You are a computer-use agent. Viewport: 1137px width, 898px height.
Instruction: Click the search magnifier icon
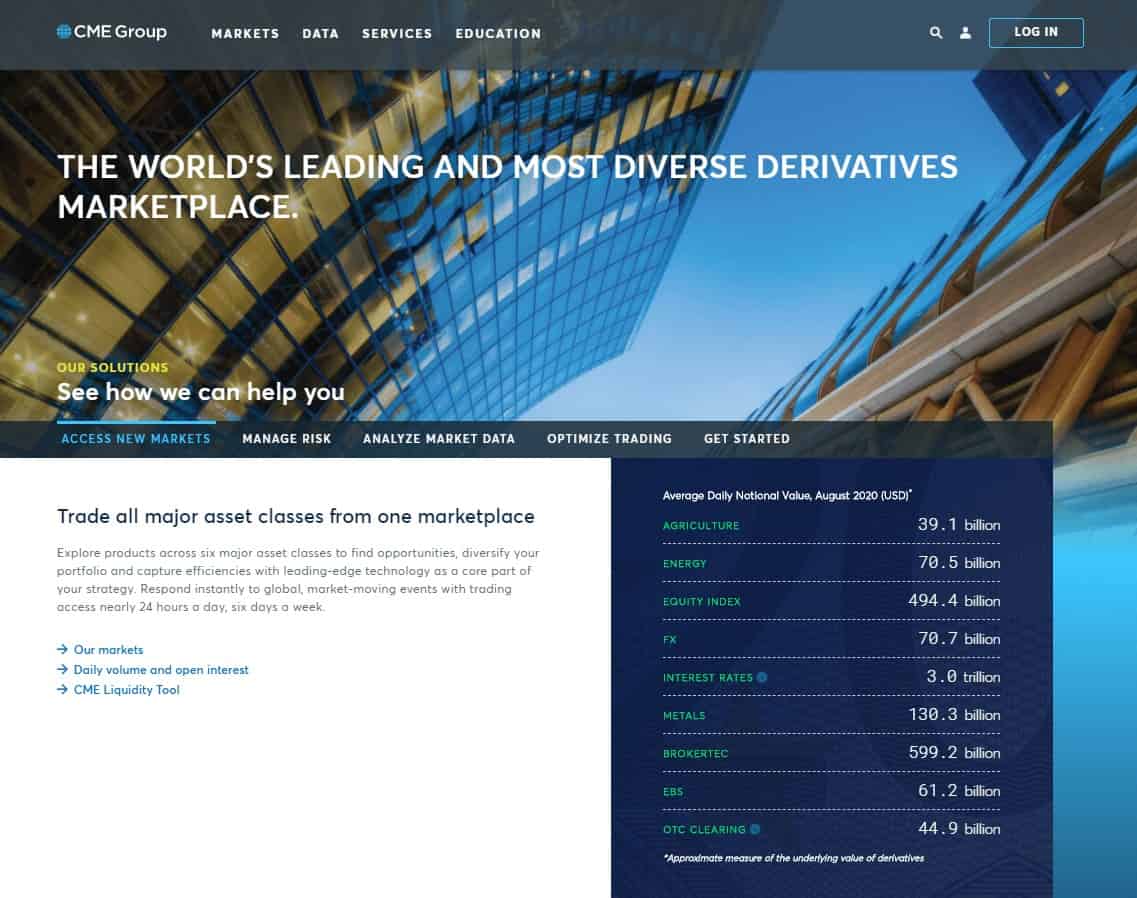click(x=936, y=33)
